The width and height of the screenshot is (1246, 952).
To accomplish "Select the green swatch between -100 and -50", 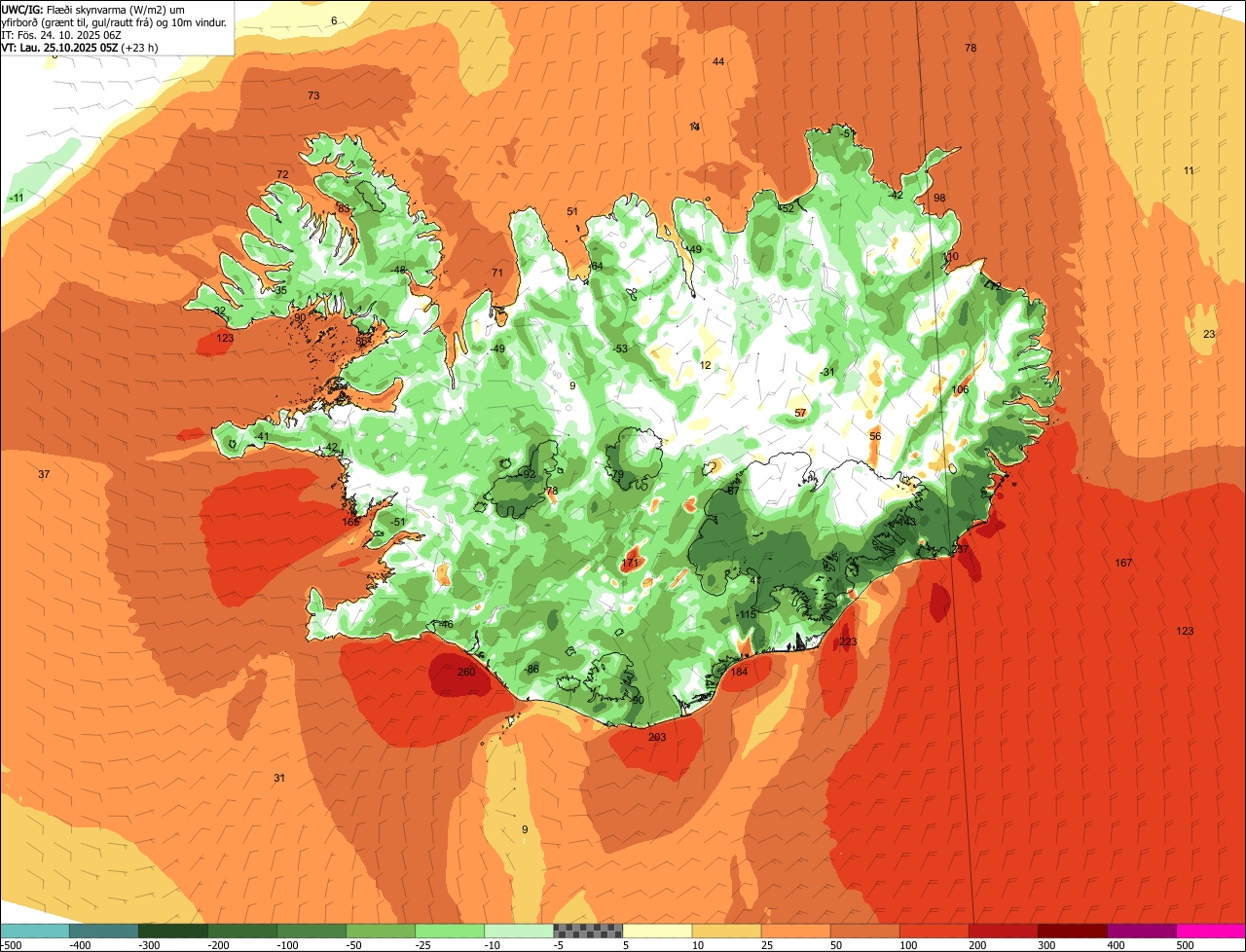I will point(311,931).
